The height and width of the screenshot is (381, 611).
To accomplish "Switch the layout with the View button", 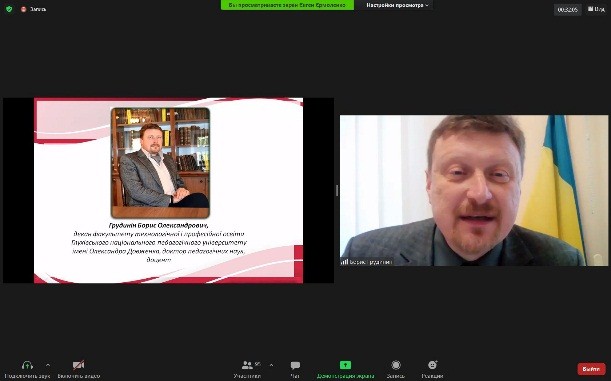I will tap(596, 9).
